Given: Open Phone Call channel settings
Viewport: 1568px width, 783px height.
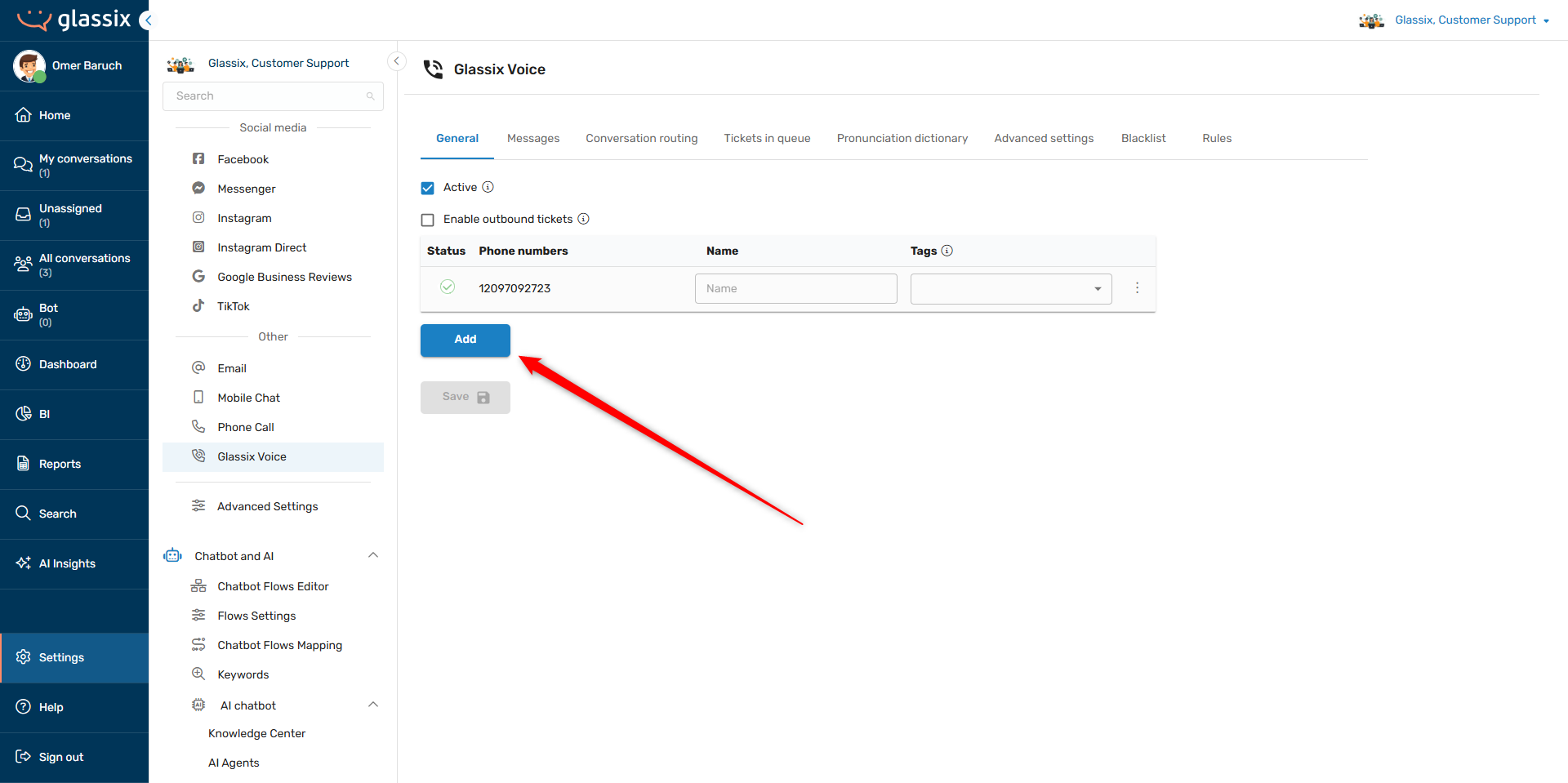Looking at the screenshot, I should [273, 427].
